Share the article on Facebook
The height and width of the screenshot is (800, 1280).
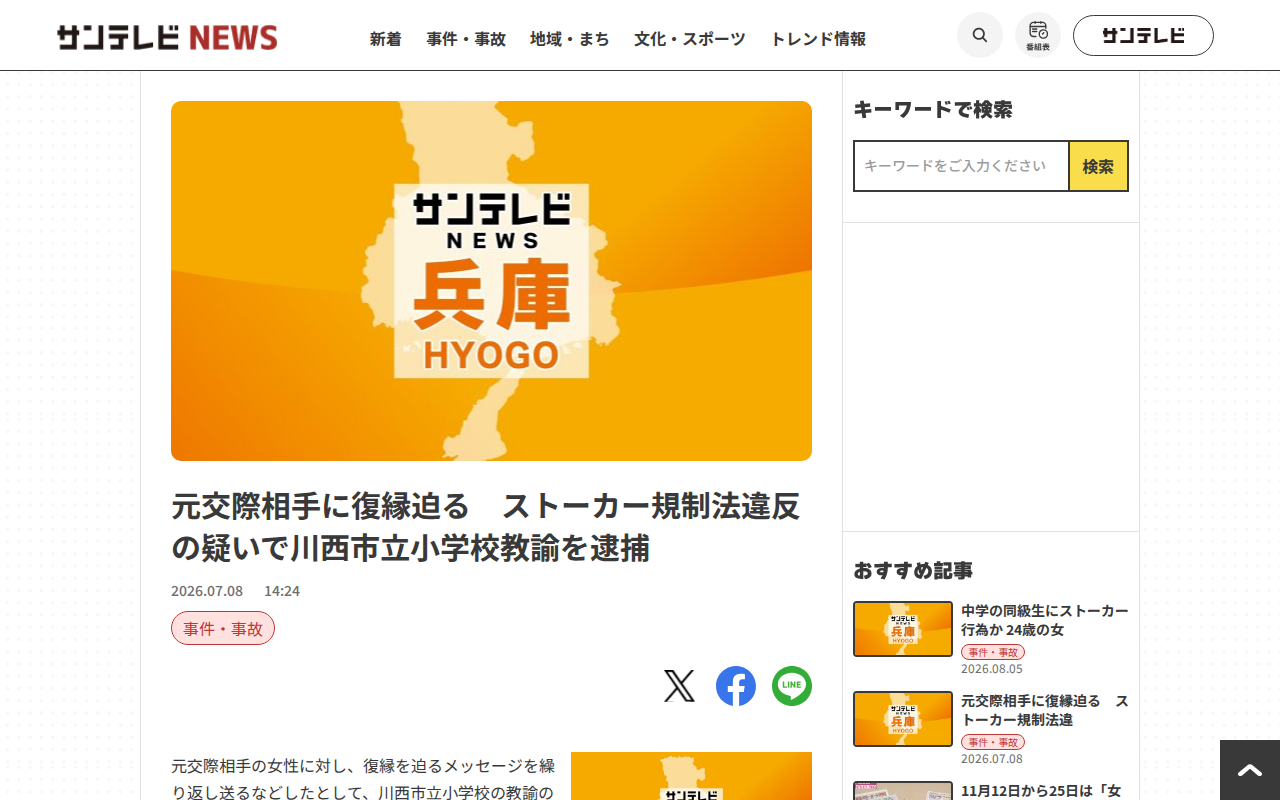pos(736,686)
